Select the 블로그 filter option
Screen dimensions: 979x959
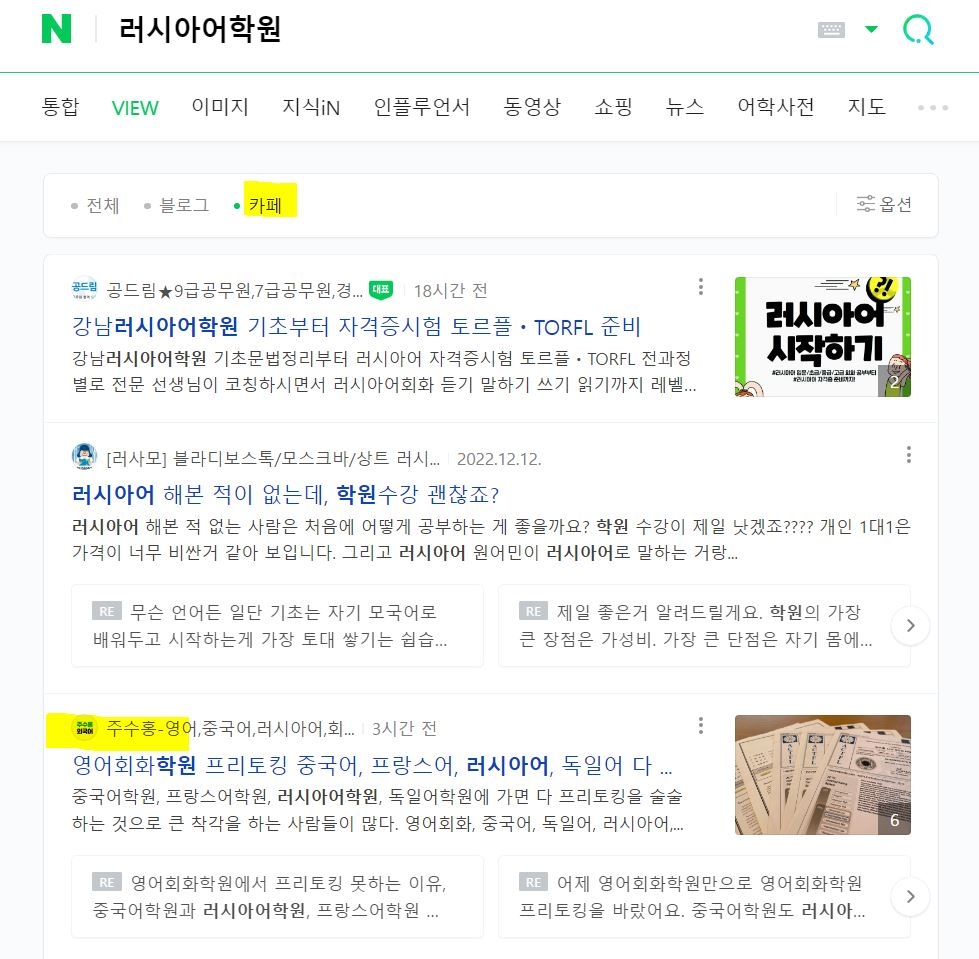pyautogui.click(x=177, y=205)
